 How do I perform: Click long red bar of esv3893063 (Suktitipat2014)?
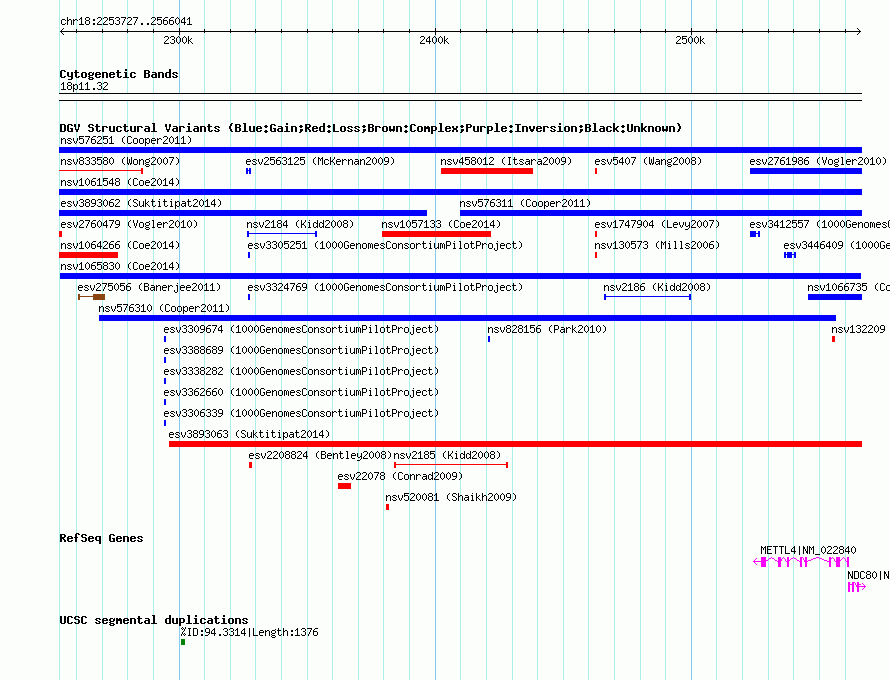click(515, 444)
